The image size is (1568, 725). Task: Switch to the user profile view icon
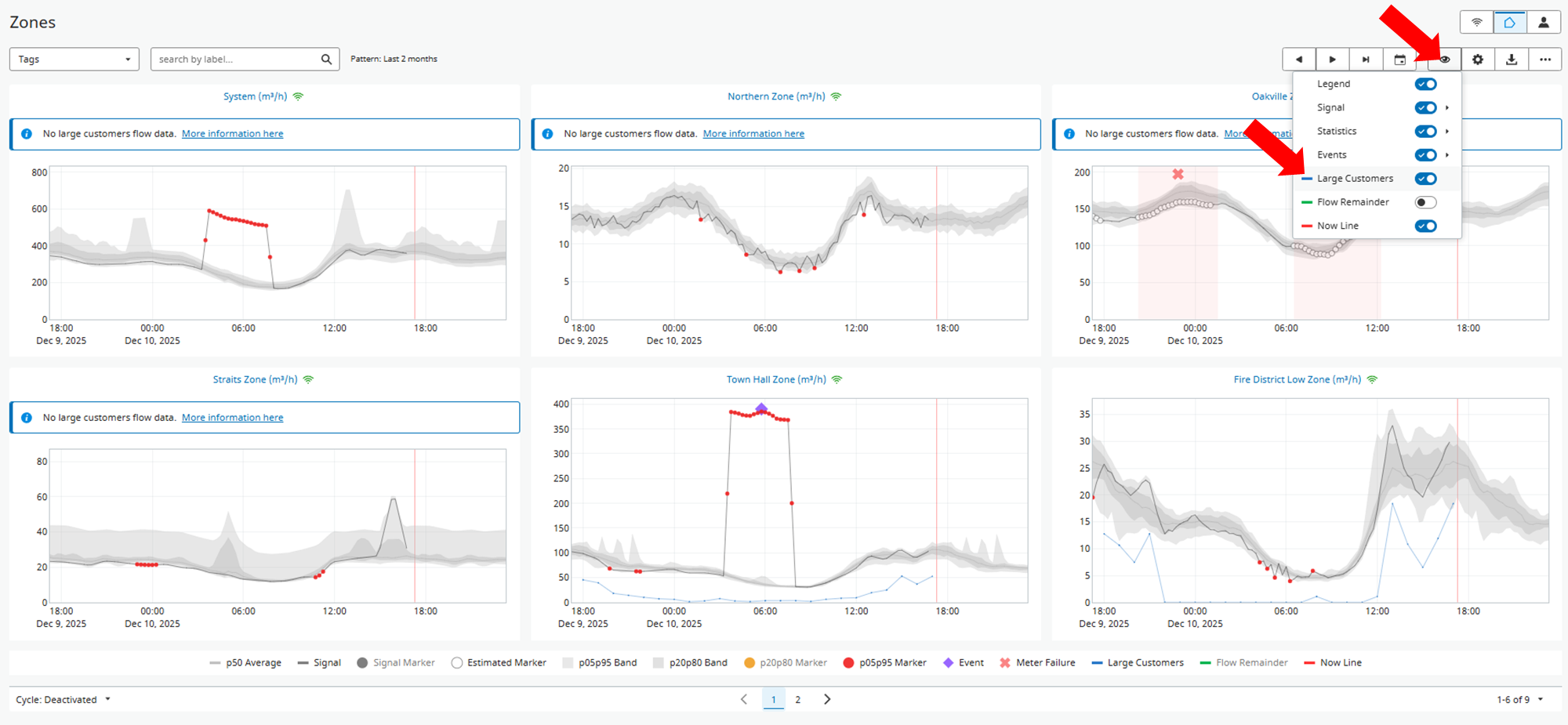pos(1544,23)
